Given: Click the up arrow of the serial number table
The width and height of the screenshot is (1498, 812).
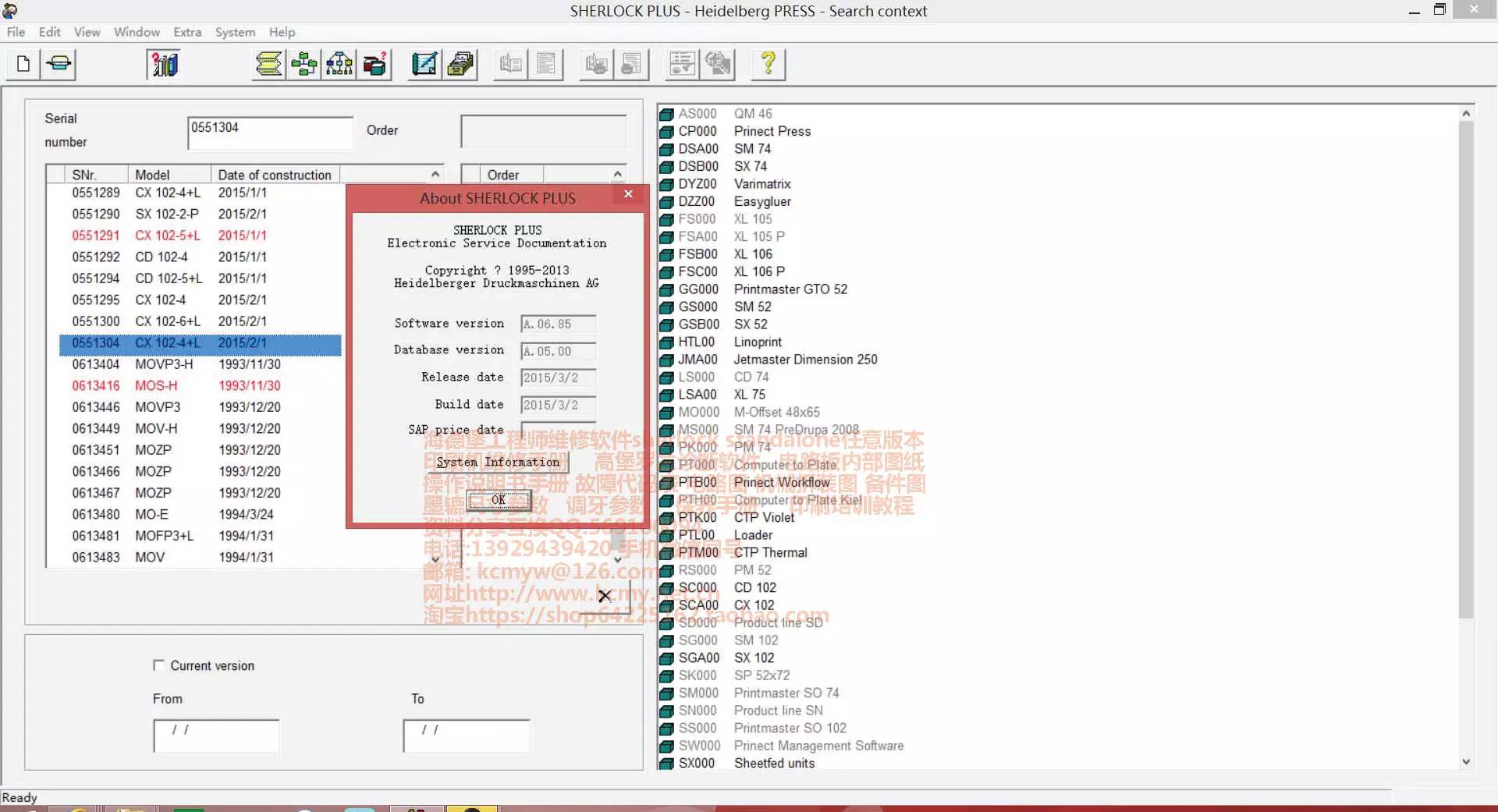Looking at the screenshot, I should [435, 174].
